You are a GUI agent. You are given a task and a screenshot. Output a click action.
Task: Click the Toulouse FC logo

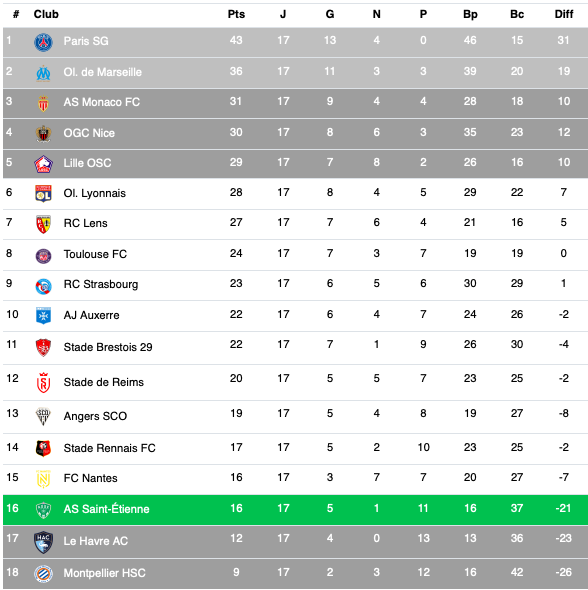pyautogui.click(x=43, y=256)
